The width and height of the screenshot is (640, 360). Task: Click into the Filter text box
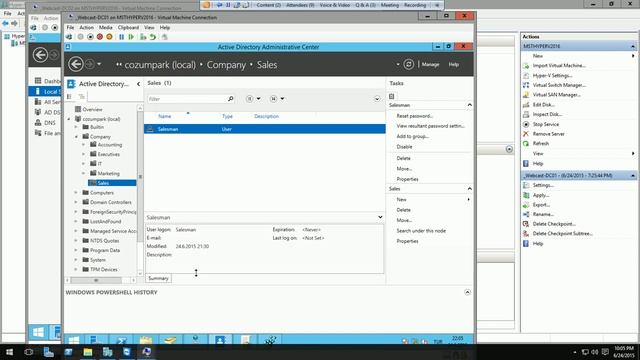(x=187, y=99)
